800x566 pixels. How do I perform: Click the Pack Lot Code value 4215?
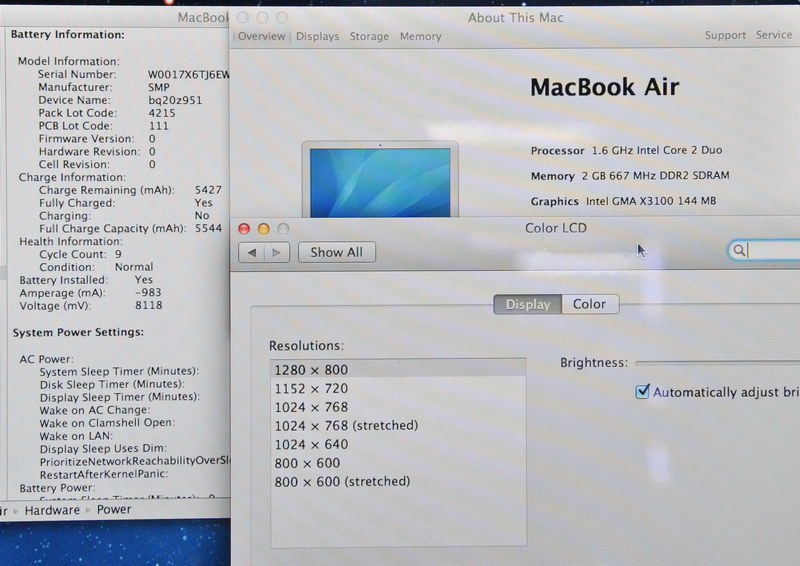click(x=162, y=113)
